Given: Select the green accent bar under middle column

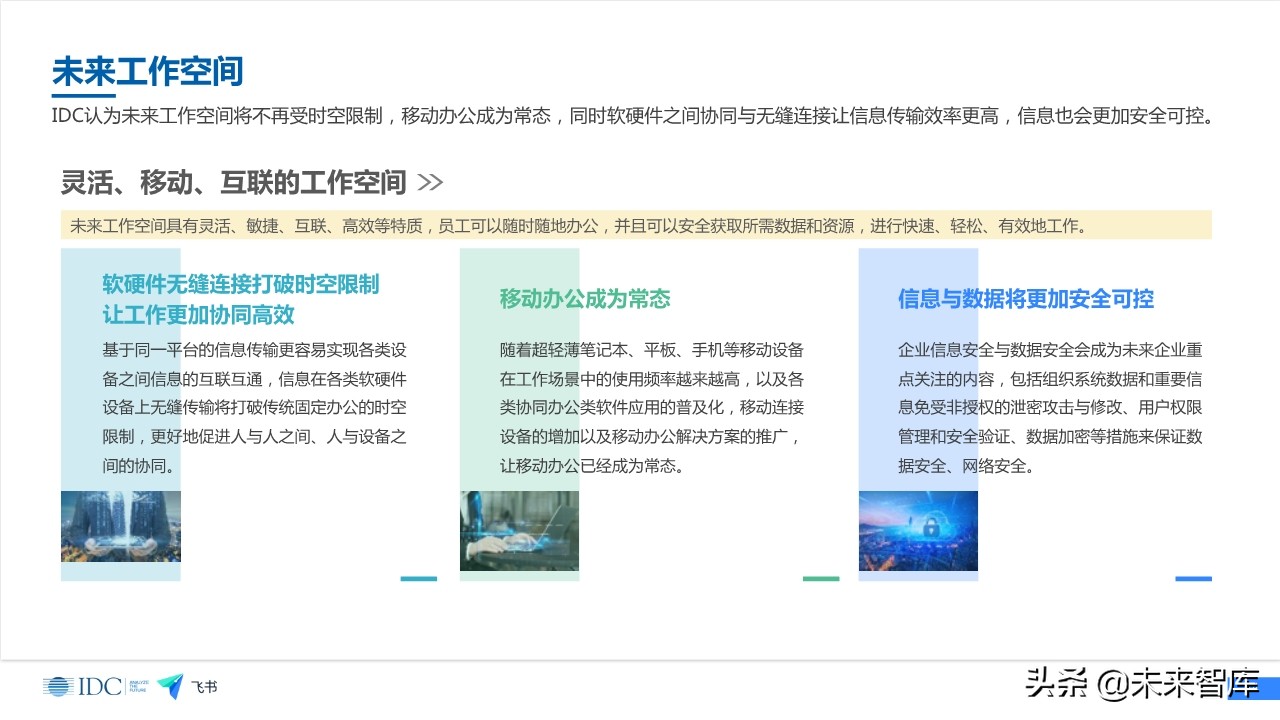Looking at the screenshot, I should click(x=819, y=578).
